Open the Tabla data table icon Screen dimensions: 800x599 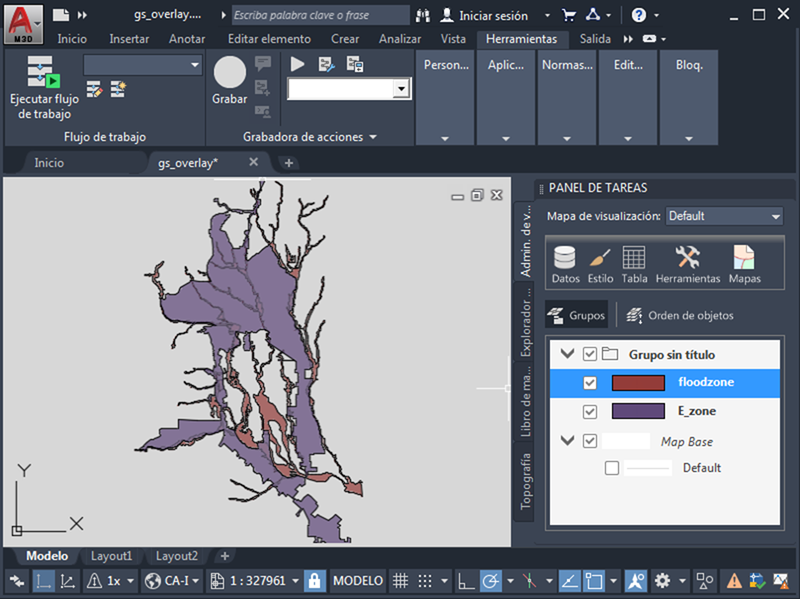click(x=634, y=264)
